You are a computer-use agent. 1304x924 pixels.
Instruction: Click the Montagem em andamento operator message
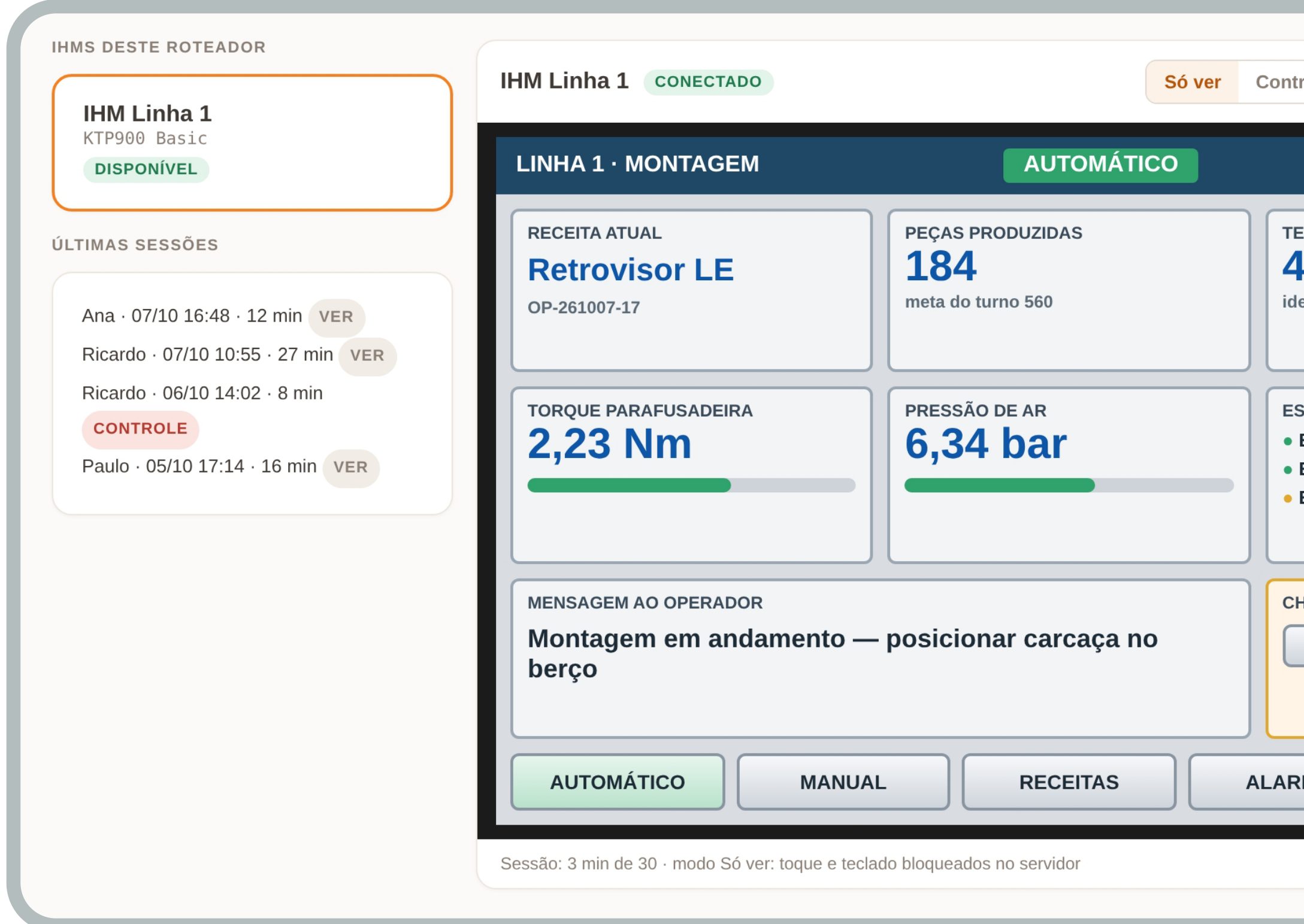point(842,653)
